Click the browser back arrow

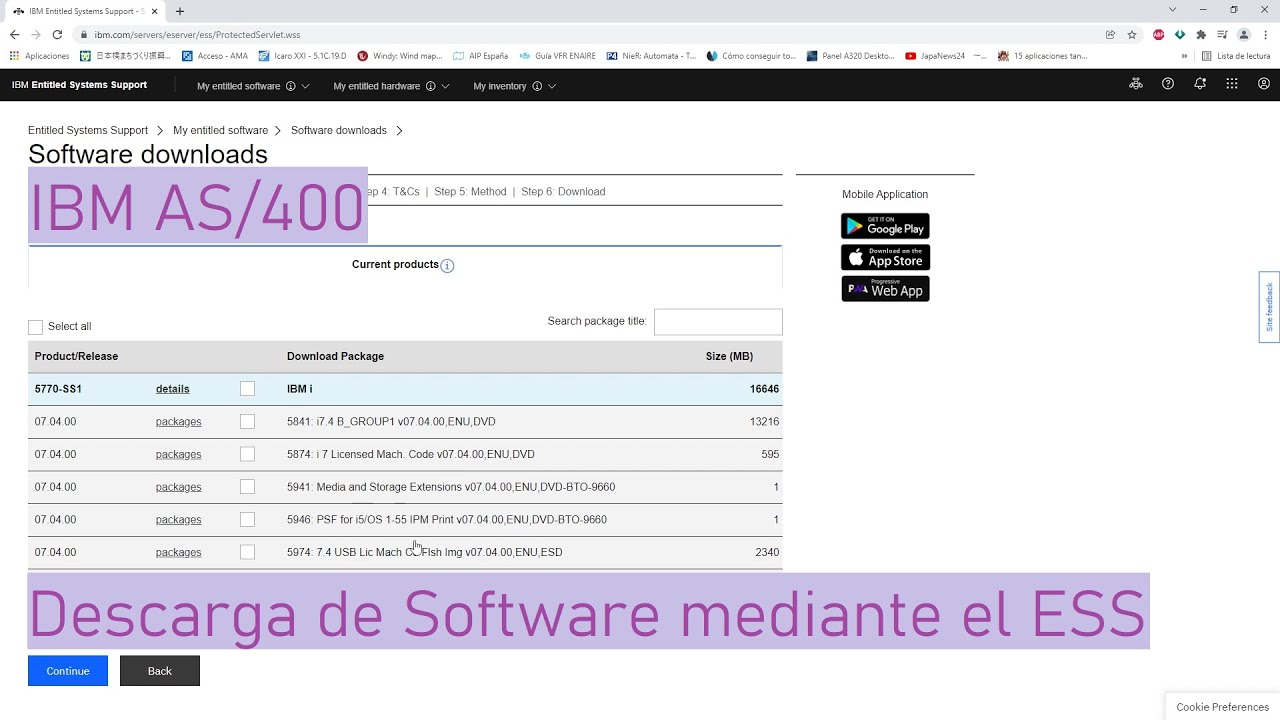(x=14, y=34)
